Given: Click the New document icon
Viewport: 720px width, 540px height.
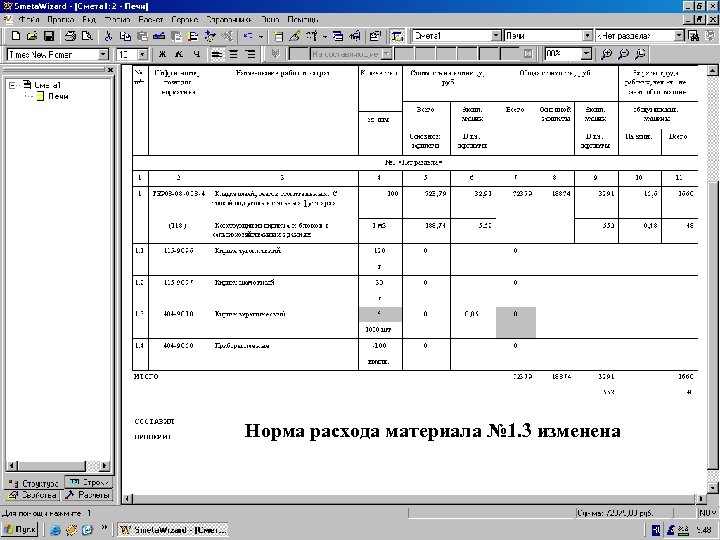Looking at the screenshot, I should click(16, 36).
